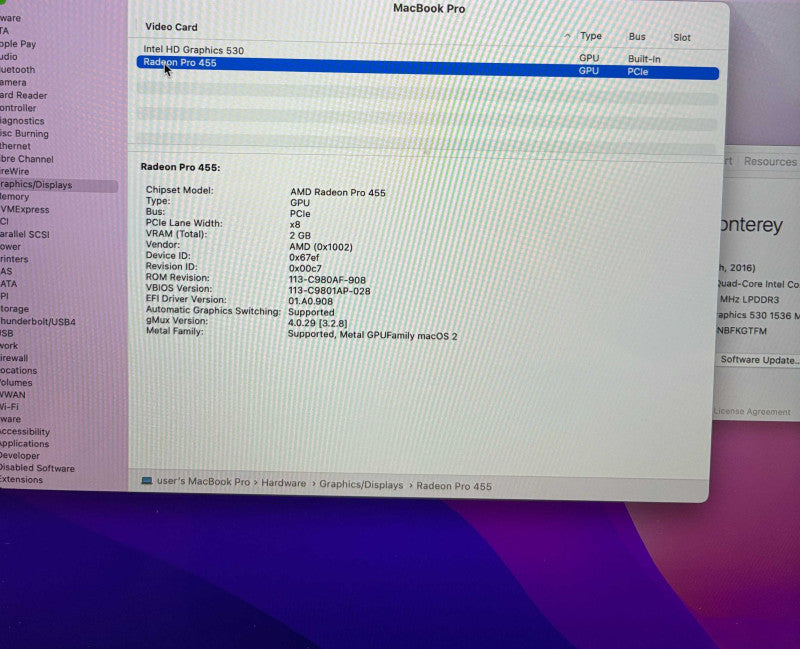Open NVMExpress in sidebar
800x649 pixels.
pos(24,209)
